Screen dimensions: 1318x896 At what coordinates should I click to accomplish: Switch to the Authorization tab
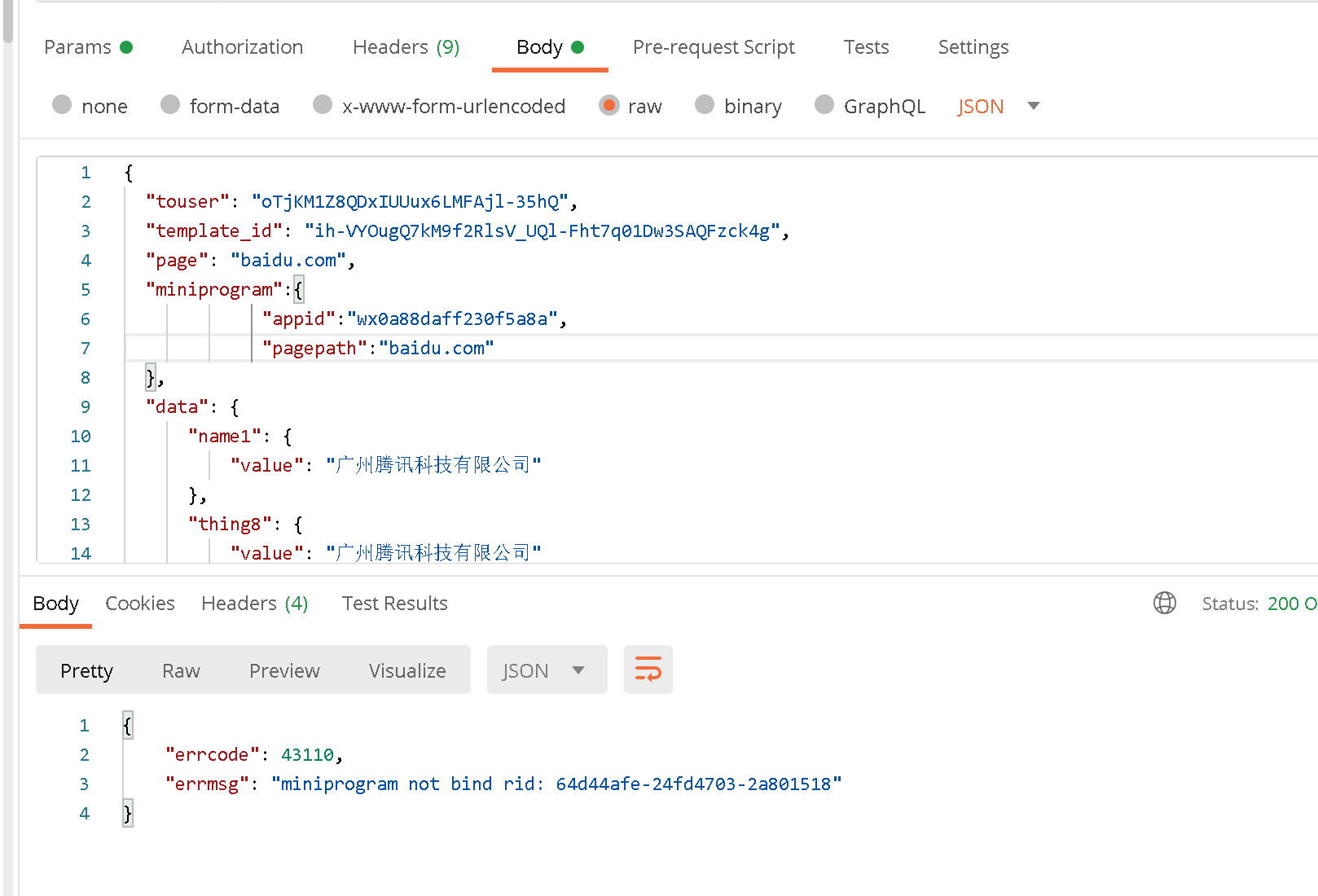coord(242,47)
